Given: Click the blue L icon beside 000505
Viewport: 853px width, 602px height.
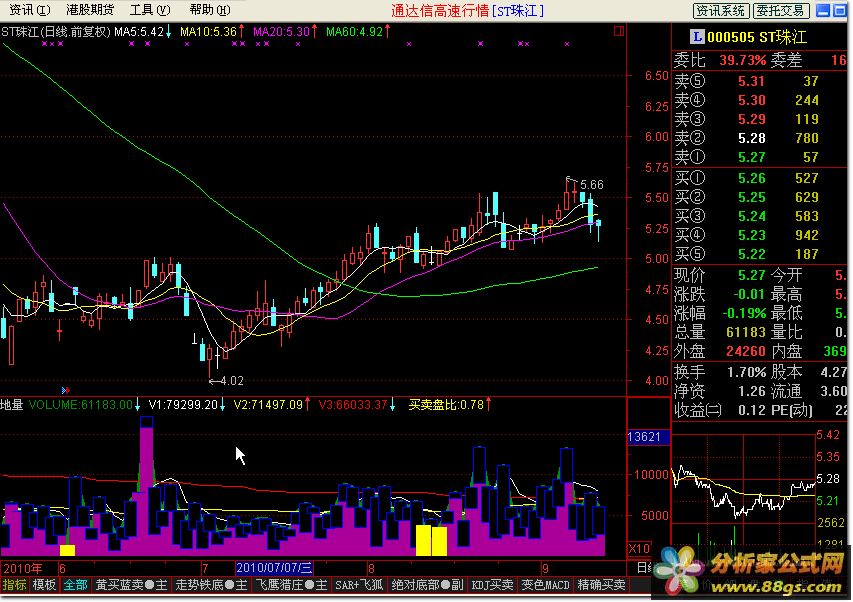Looking at the screenshot, I should tap(697, 37).
